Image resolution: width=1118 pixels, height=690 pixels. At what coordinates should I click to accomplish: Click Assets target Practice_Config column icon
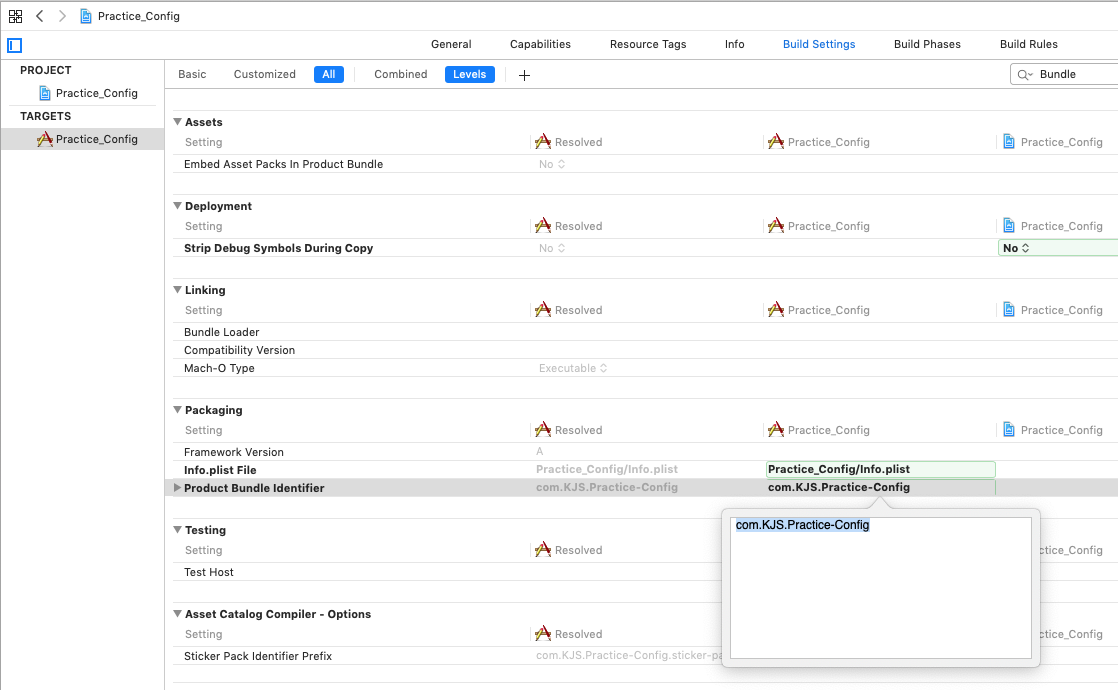point(776,141)
